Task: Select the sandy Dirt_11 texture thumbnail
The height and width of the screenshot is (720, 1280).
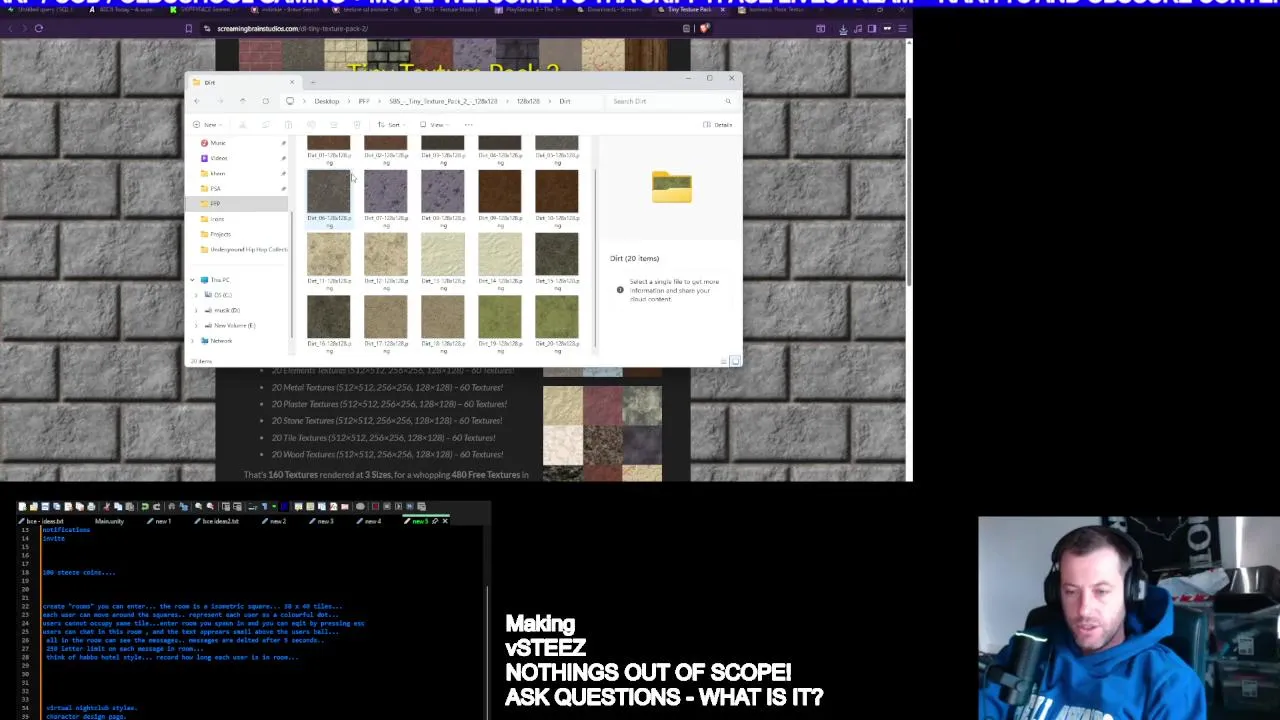Action: [329, 254]
